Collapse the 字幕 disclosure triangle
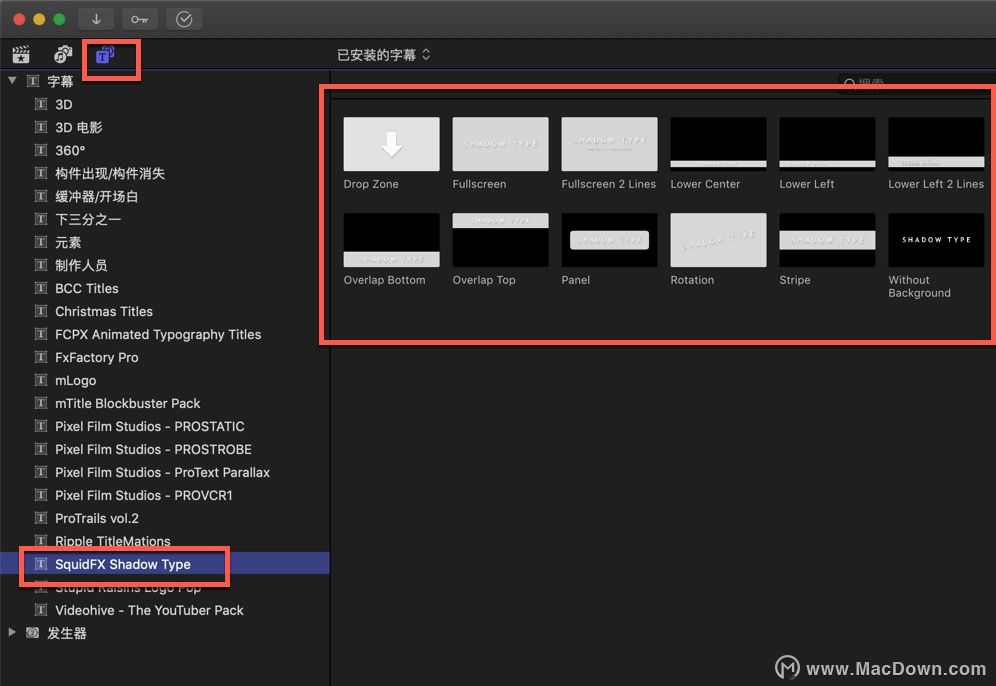The width and height of the screenshot is (996, 686). pyautogui.click(x=12, y=81)
